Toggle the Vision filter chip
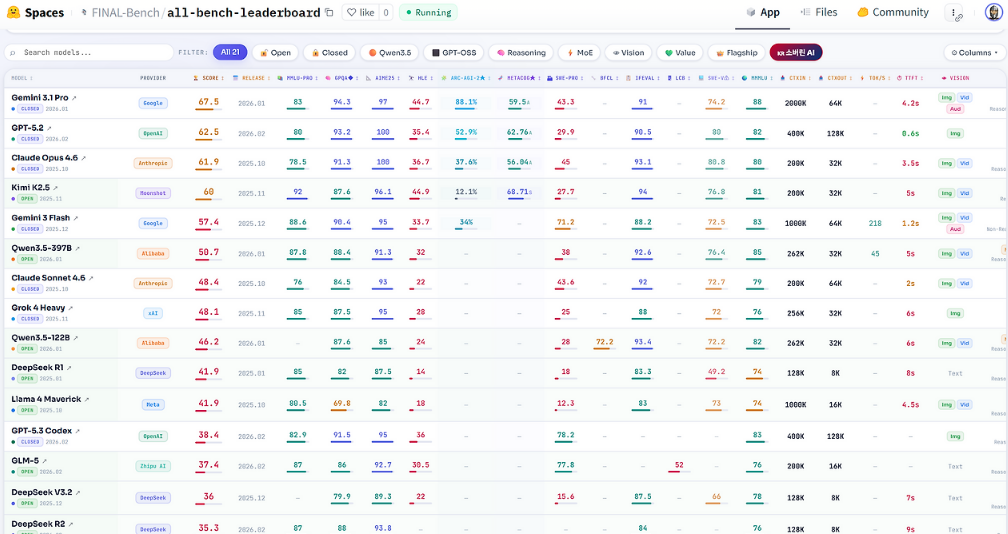 pyautogui.click(x=628, y=53)
